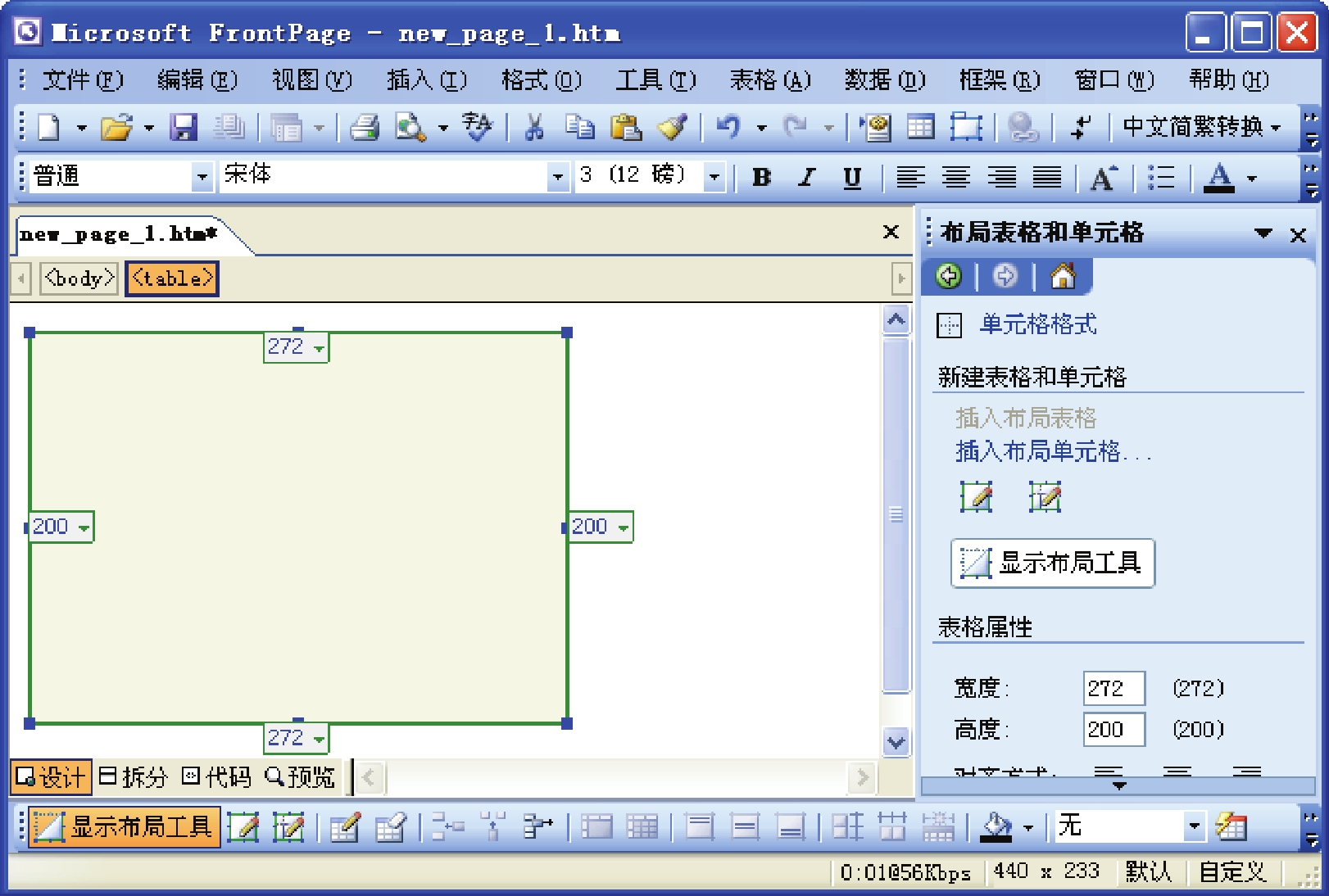Click bulleted list icon
Image resolution: width=1329 pixels, height=896 pixels.
point(1161,177)
